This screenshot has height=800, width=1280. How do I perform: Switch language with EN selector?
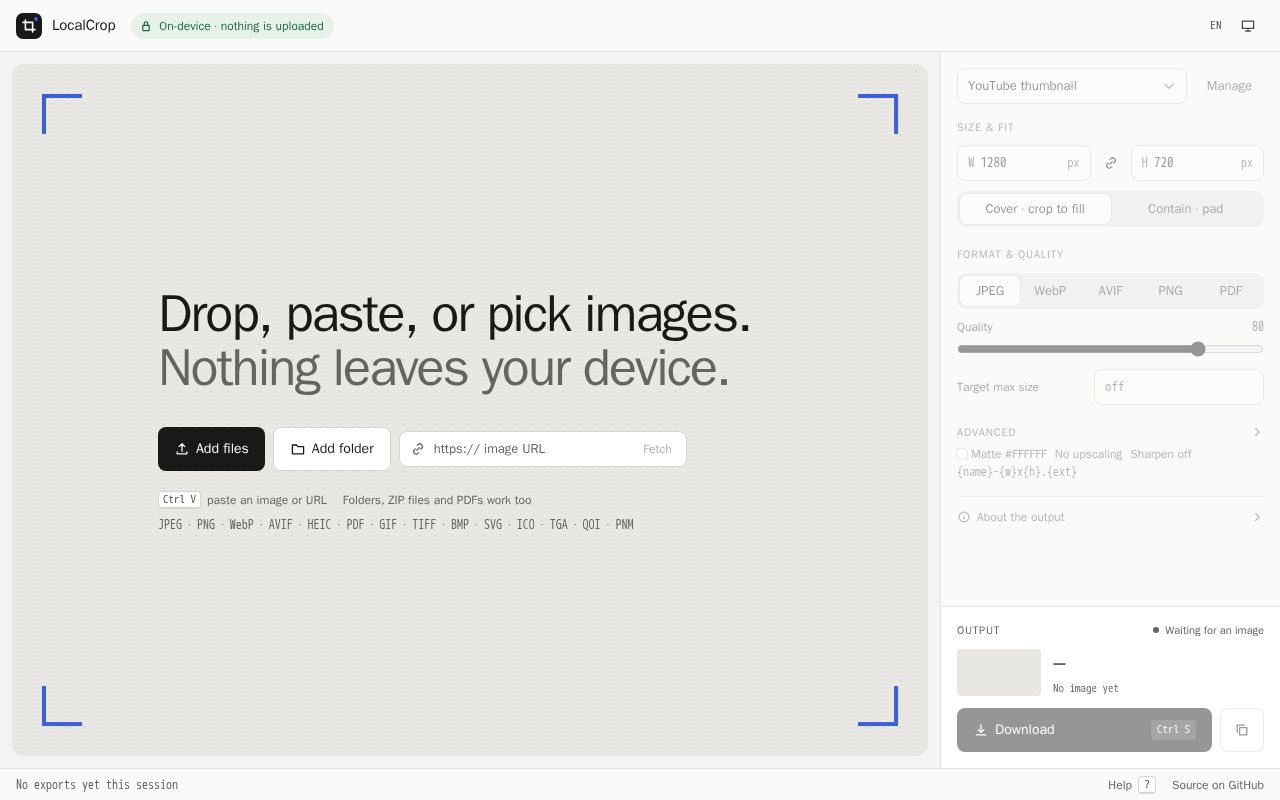[x=1216, y=26]
